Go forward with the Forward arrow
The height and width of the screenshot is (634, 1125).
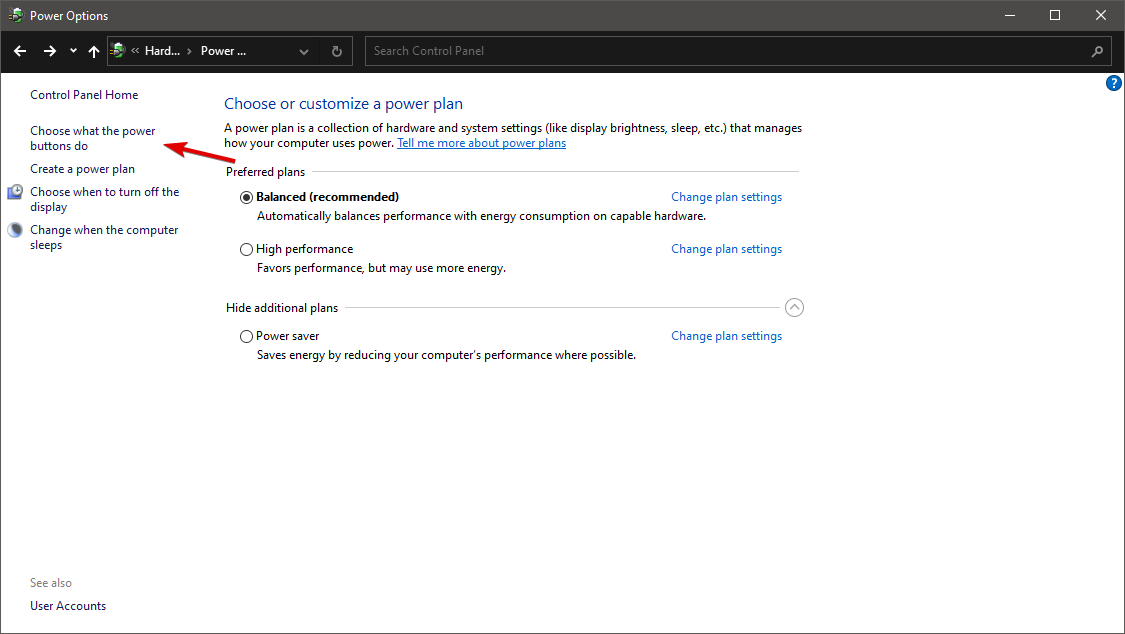click(x=50, y=51)
